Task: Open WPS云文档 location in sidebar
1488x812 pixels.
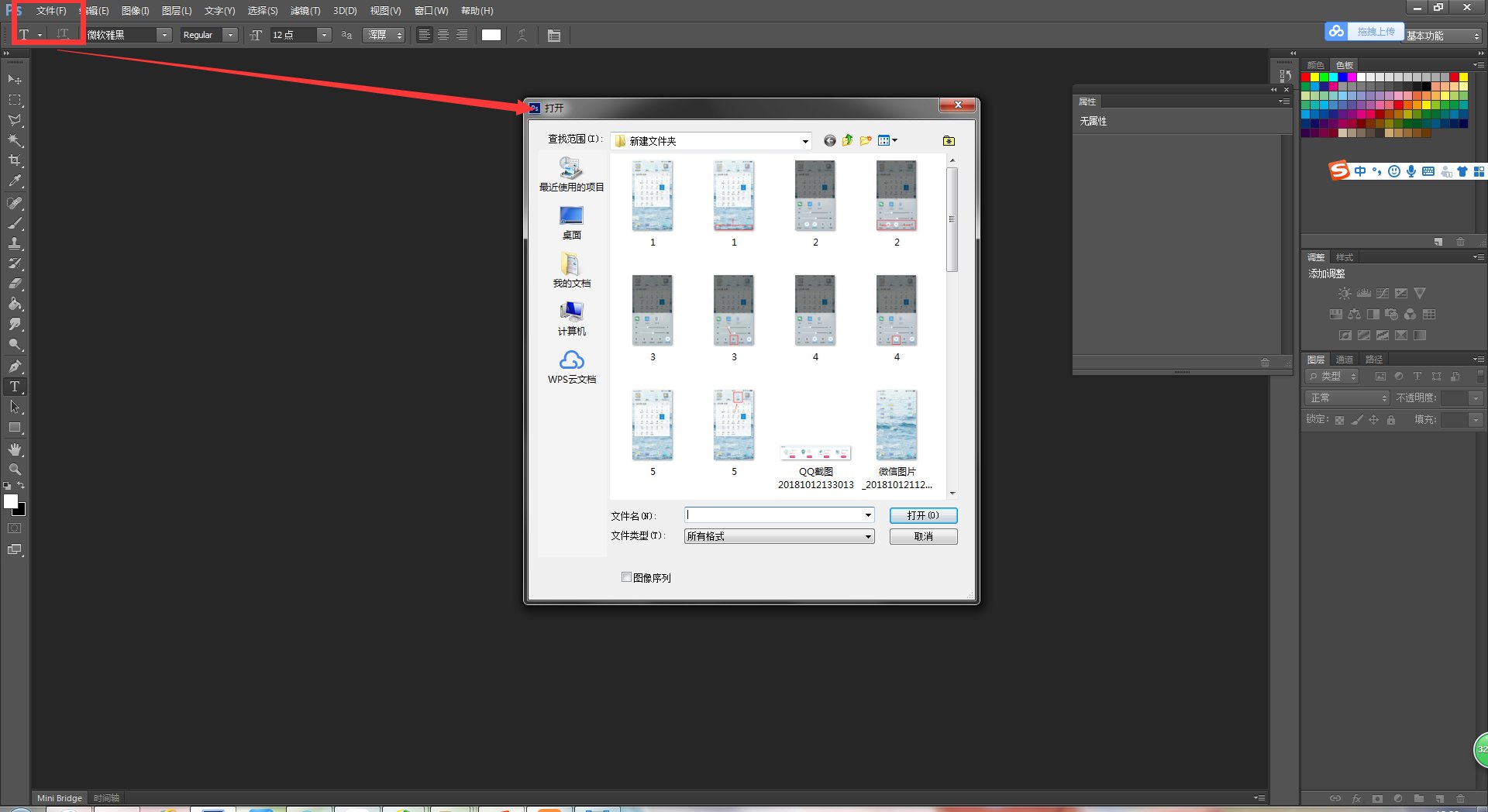Action: point(571,367)
